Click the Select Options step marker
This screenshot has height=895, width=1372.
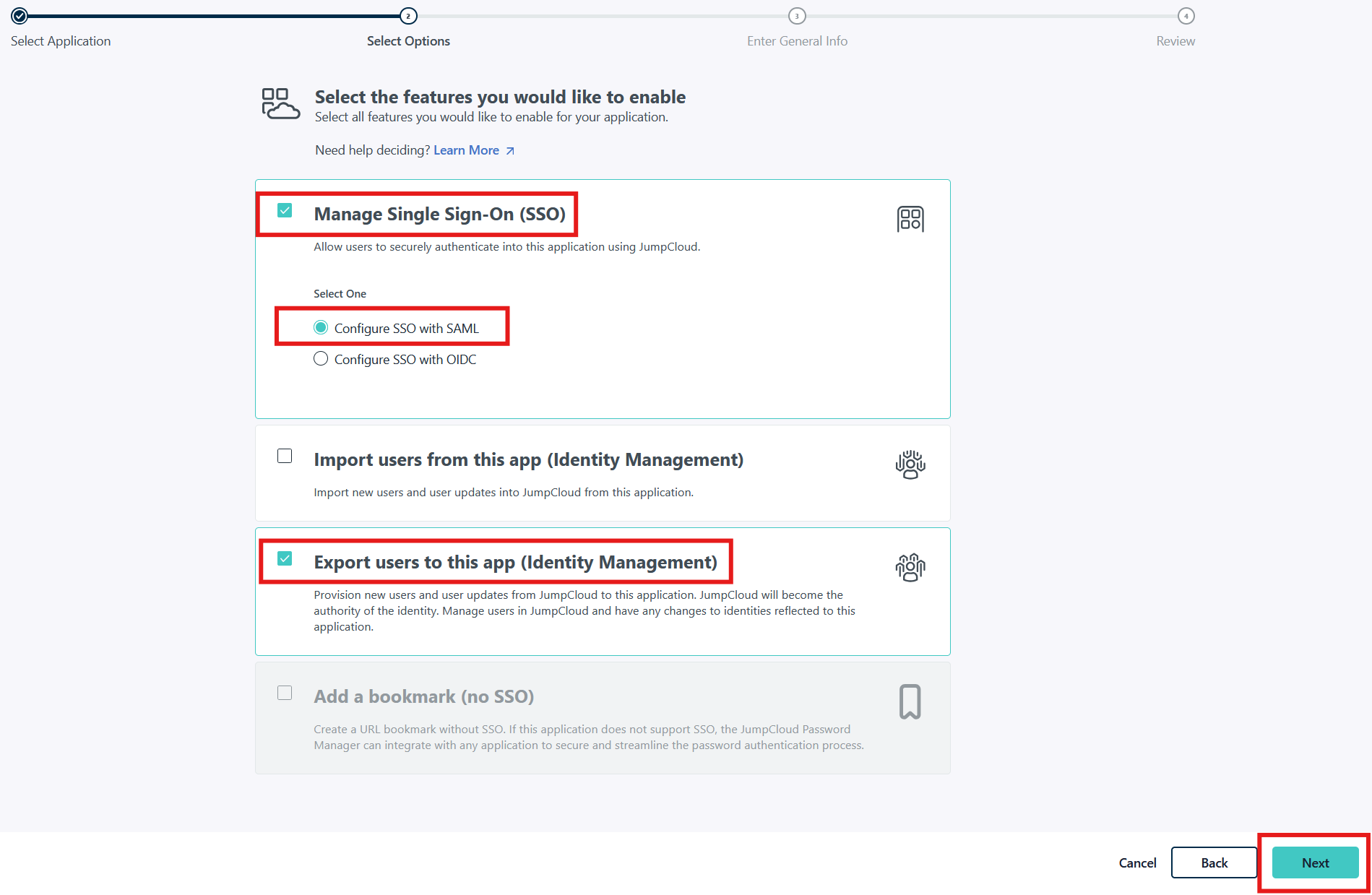408,16
